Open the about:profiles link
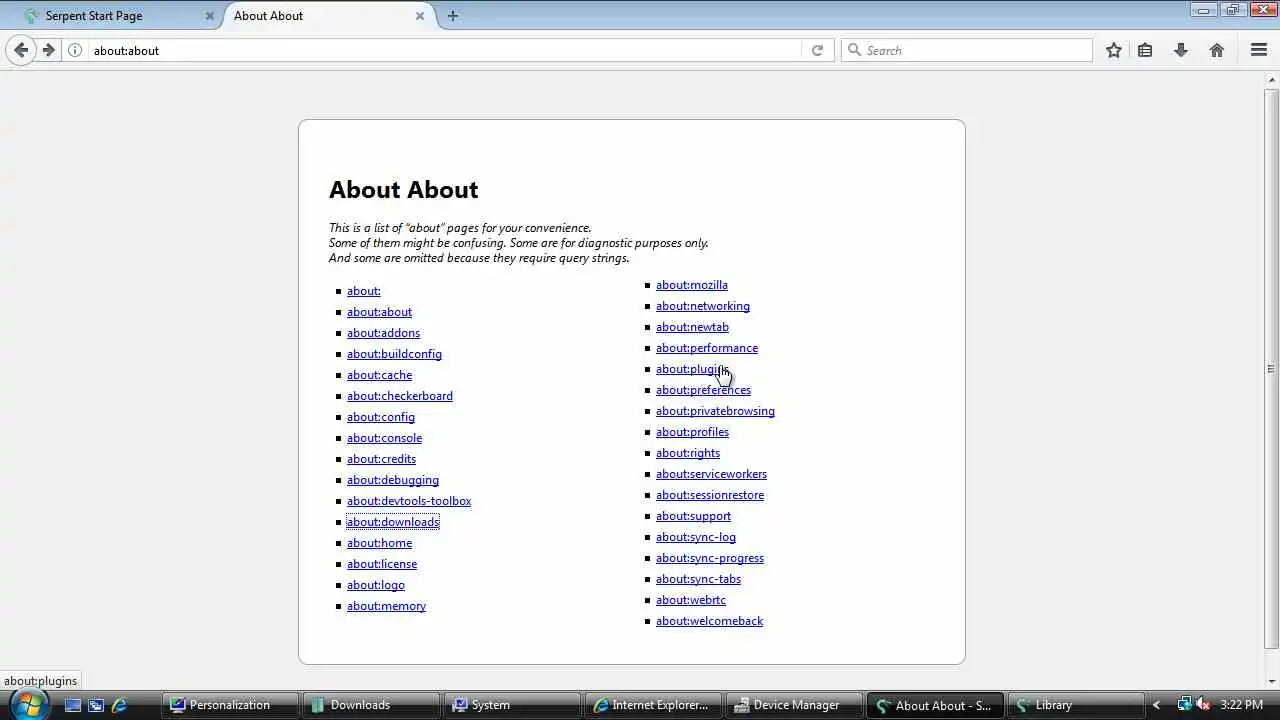Screen dimensions: 1280x720 [692, 432]
